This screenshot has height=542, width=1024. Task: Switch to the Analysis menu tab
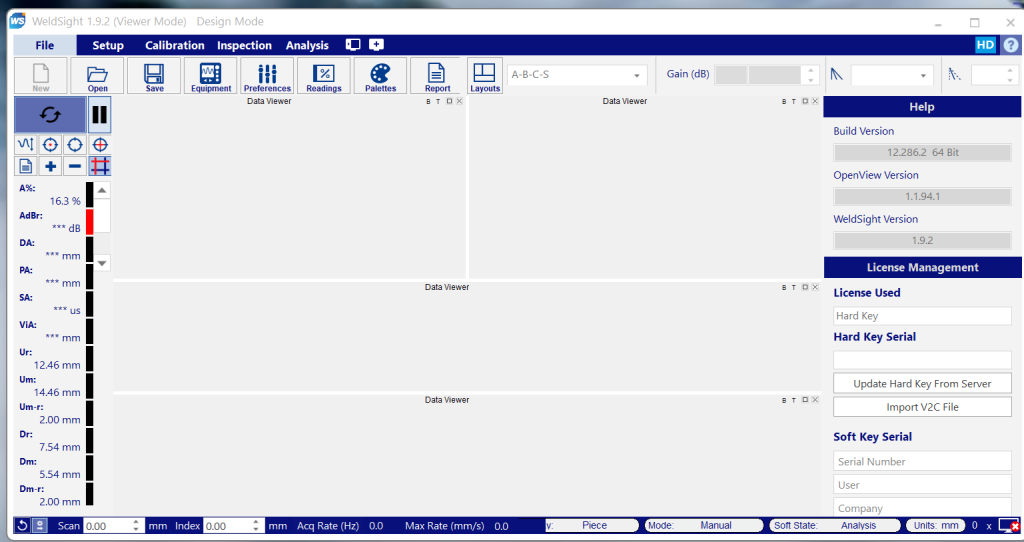(x=307, y=45)
